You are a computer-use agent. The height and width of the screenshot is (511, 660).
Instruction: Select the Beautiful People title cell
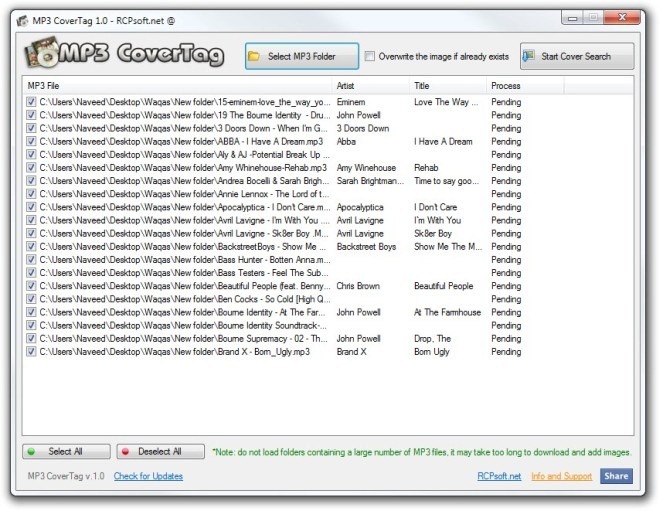pos(443,286)
